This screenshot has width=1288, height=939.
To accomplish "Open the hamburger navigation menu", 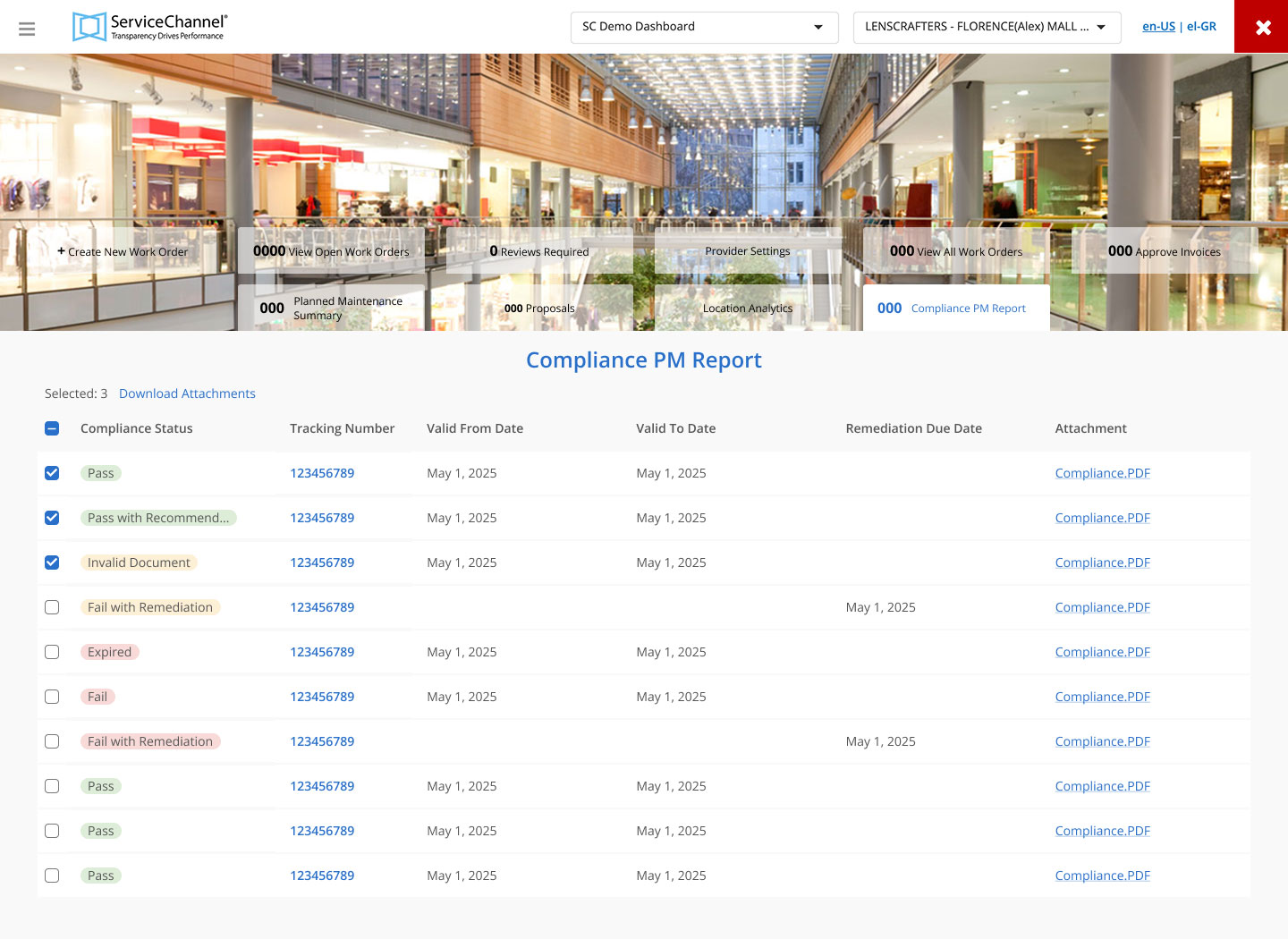I will pyautogui.click(x=27, y=29).
